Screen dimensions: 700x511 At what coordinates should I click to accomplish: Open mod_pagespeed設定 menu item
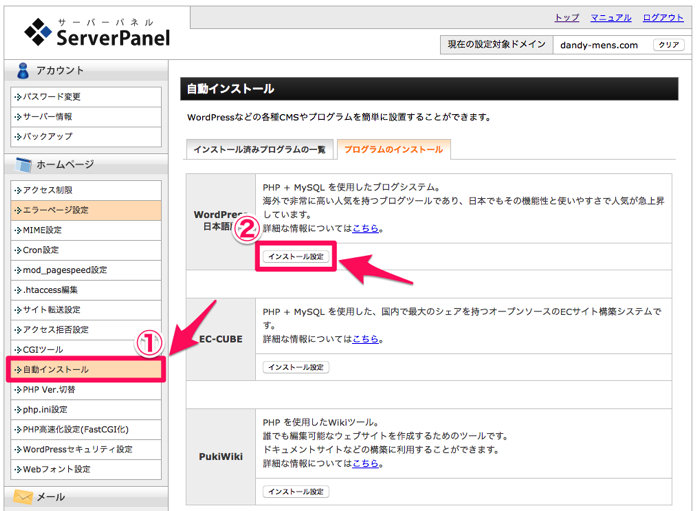(86, 270)
